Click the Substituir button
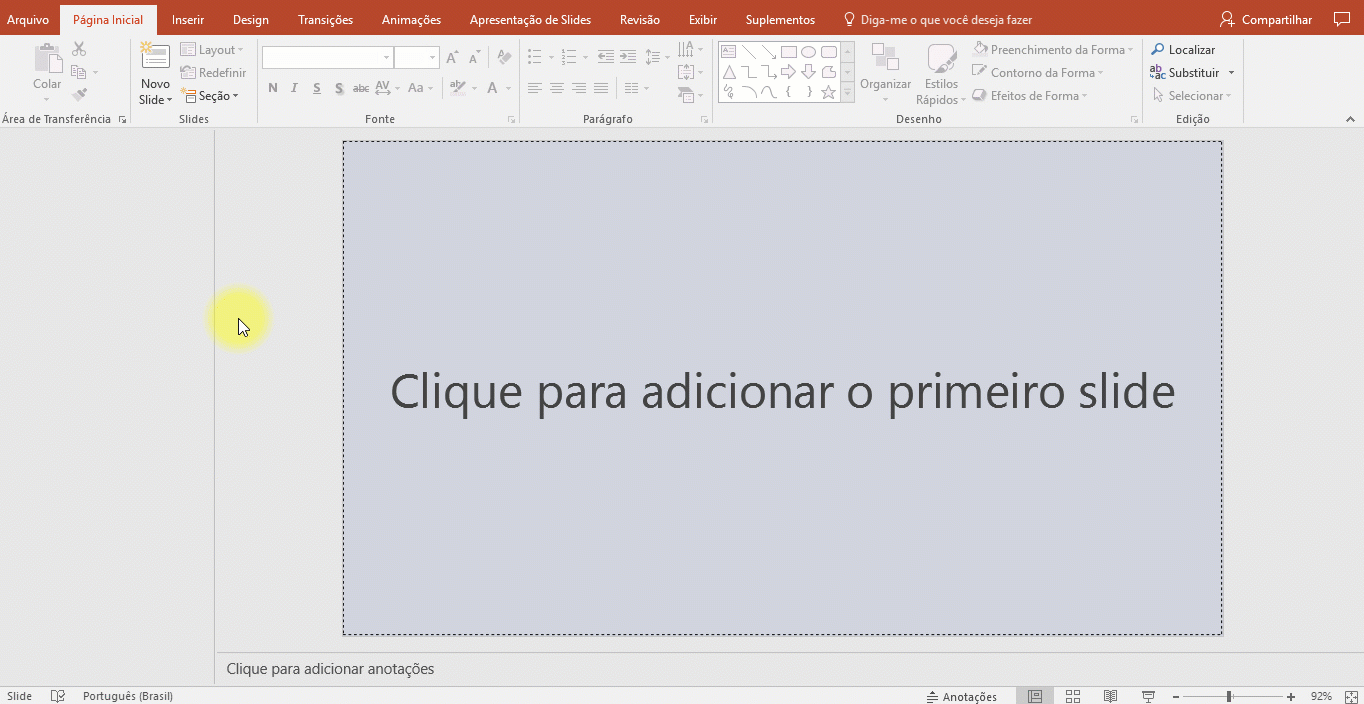Screen dimensions: 1364x704 1186,72
